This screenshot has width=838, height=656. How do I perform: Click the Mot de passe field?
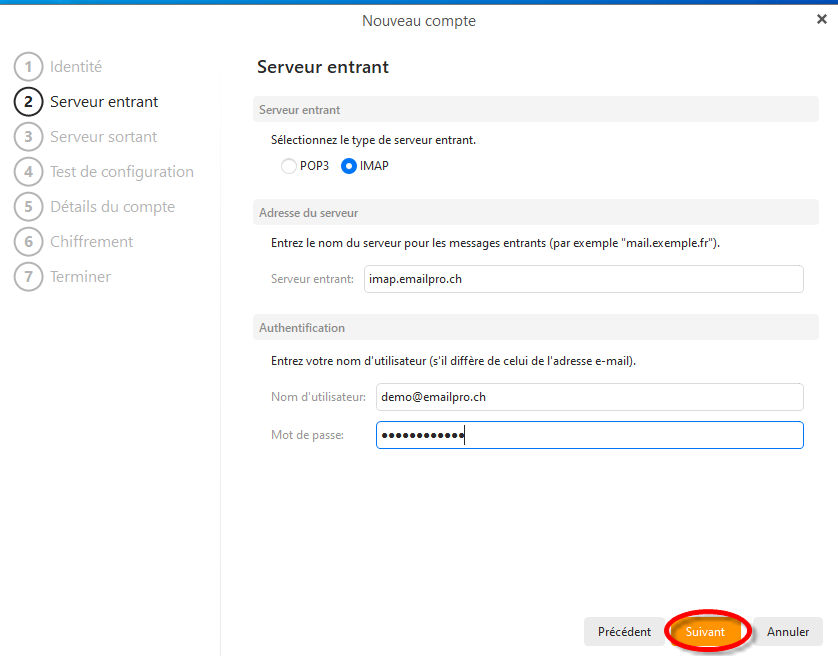(x=589, y=435)
